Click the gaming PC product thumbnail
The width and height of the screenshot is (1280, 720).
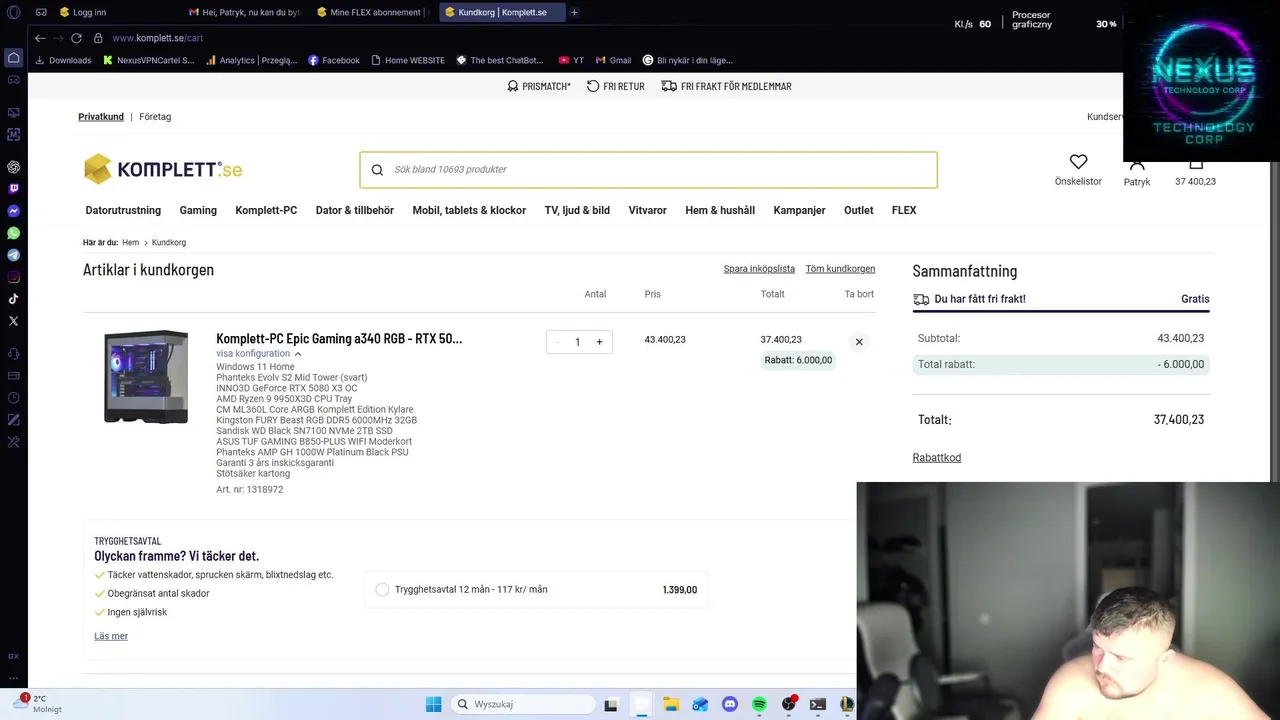coord(145,377)
